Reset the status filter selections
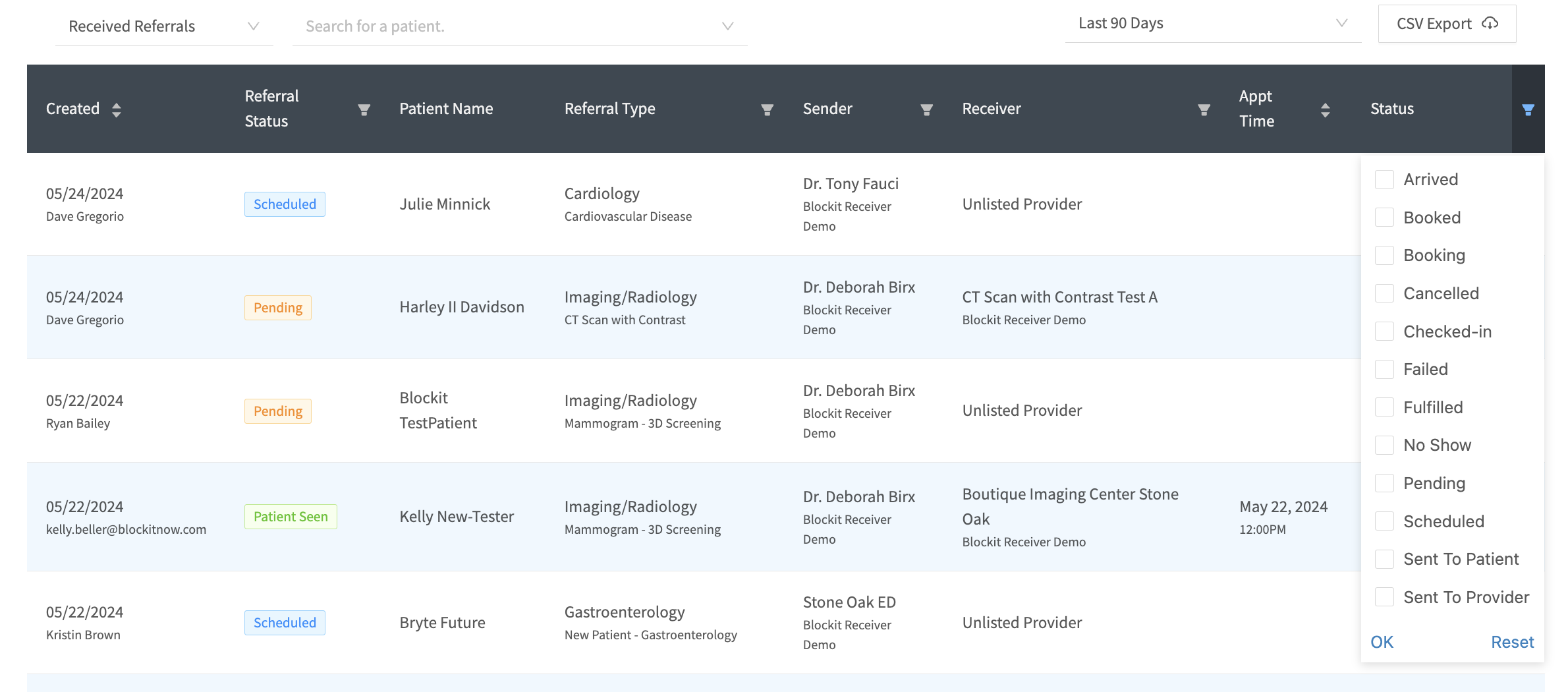Image resolution: width=1568 pixels, height=692 pixels. [x=1512, y=643]
